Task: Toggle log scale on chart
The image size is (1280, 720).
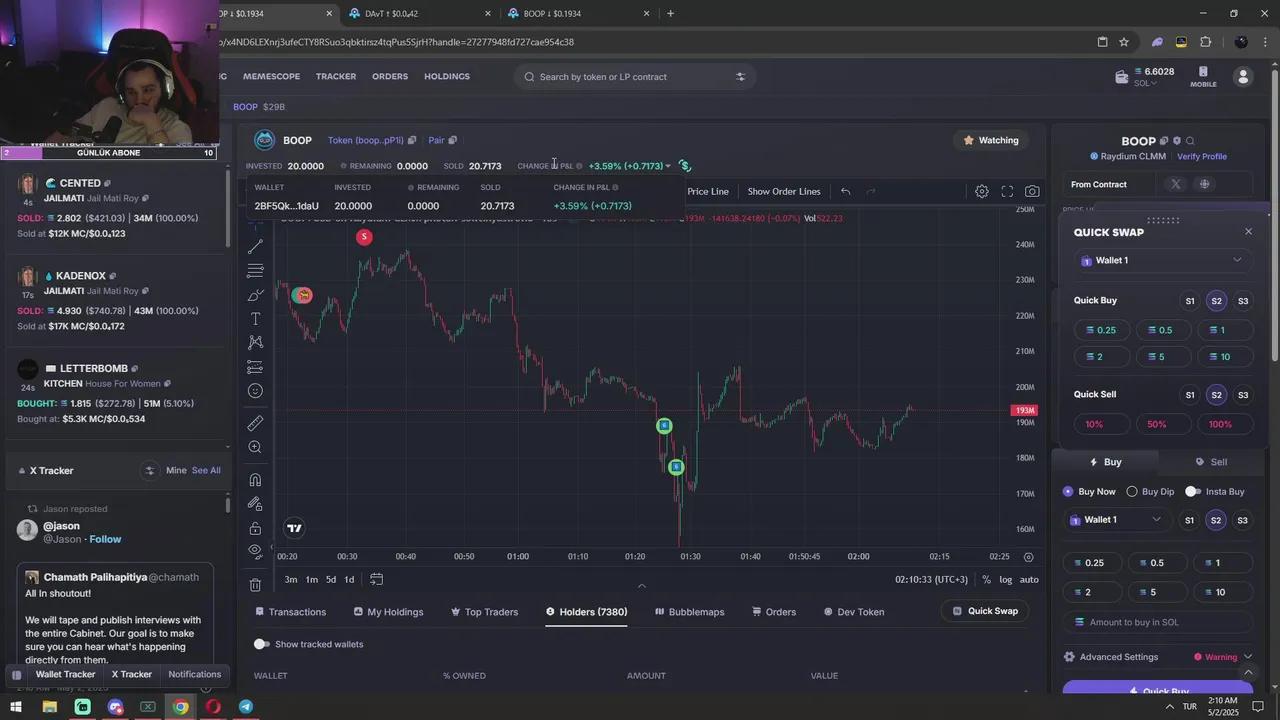Action: tap(1005, 580)
